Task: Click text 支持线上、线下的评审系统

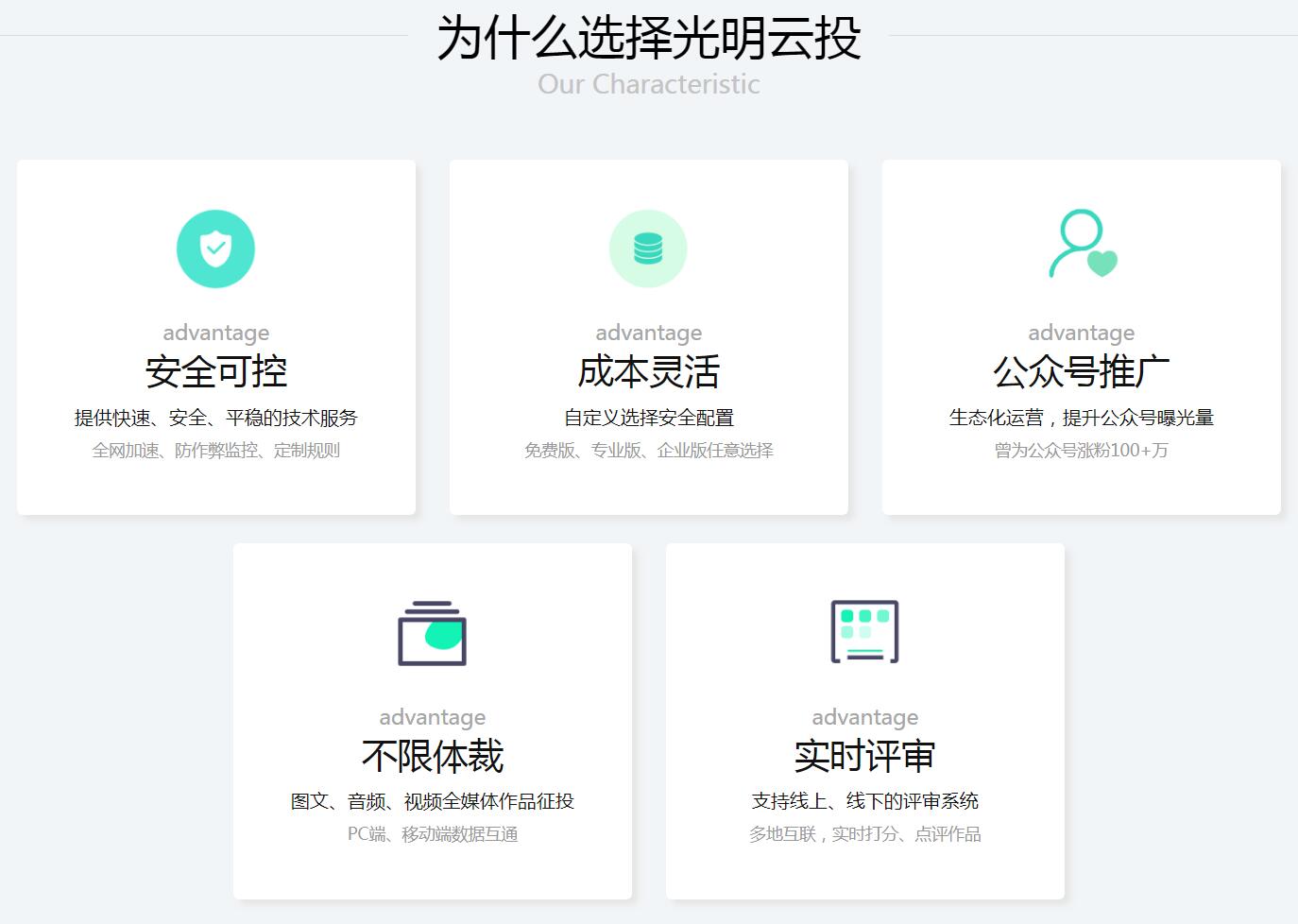Action: tap(865, 801)
